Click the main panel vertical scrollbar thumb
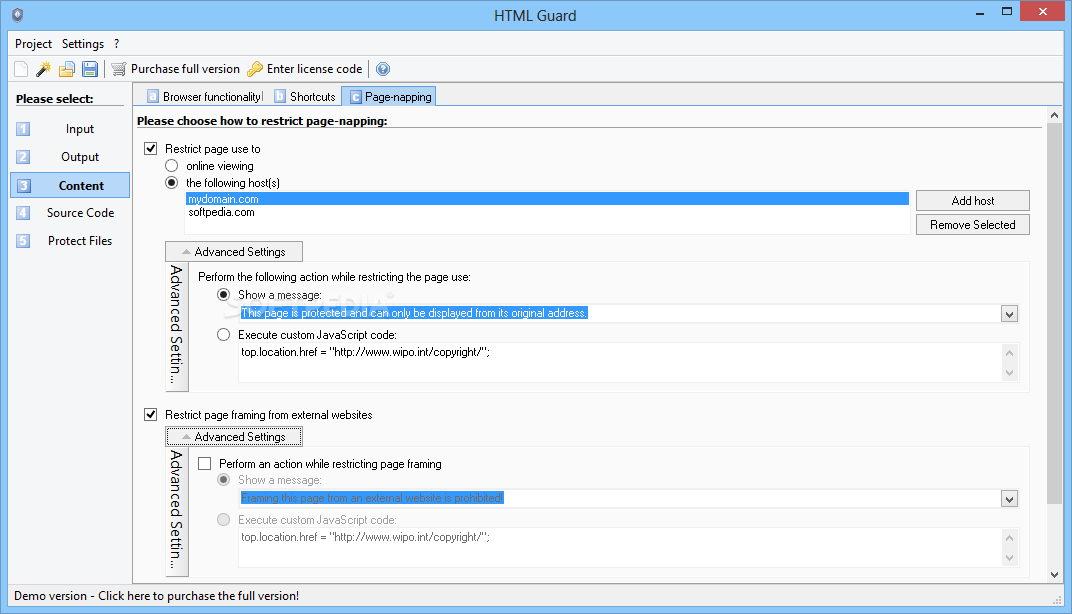 [x=1054, y=313]
